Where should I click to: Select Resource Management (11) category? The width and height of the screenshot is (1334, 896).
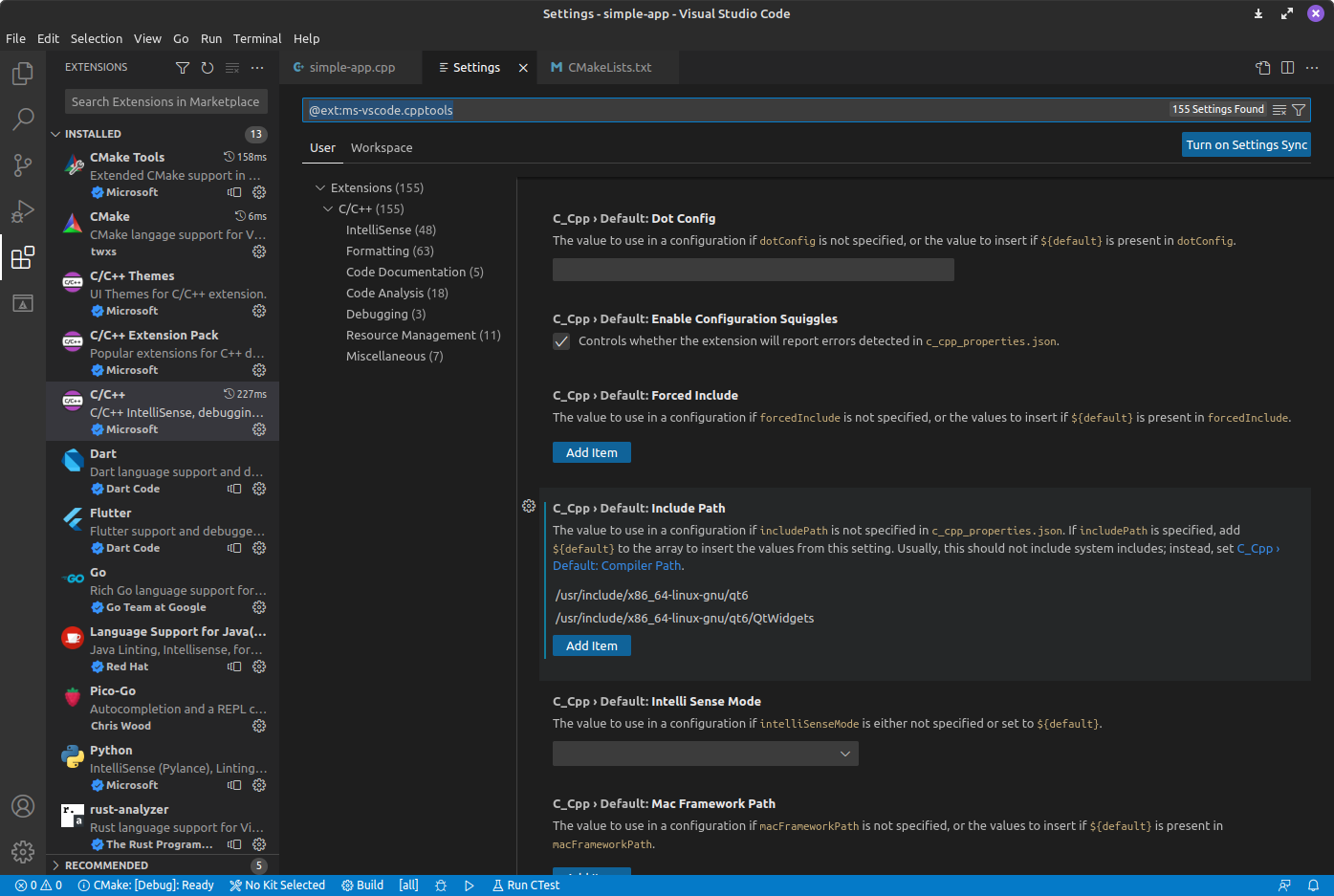coord(424,336)
